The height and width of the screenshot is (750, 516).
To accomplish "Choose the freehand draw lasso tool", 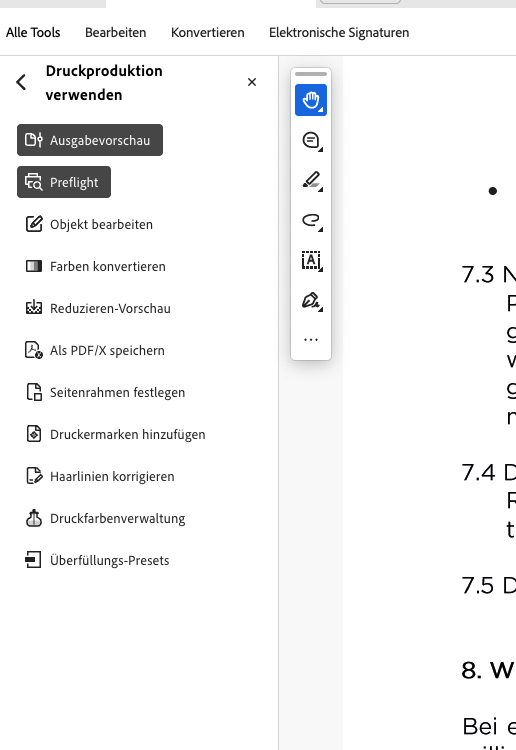I will (x=311, y=221).
